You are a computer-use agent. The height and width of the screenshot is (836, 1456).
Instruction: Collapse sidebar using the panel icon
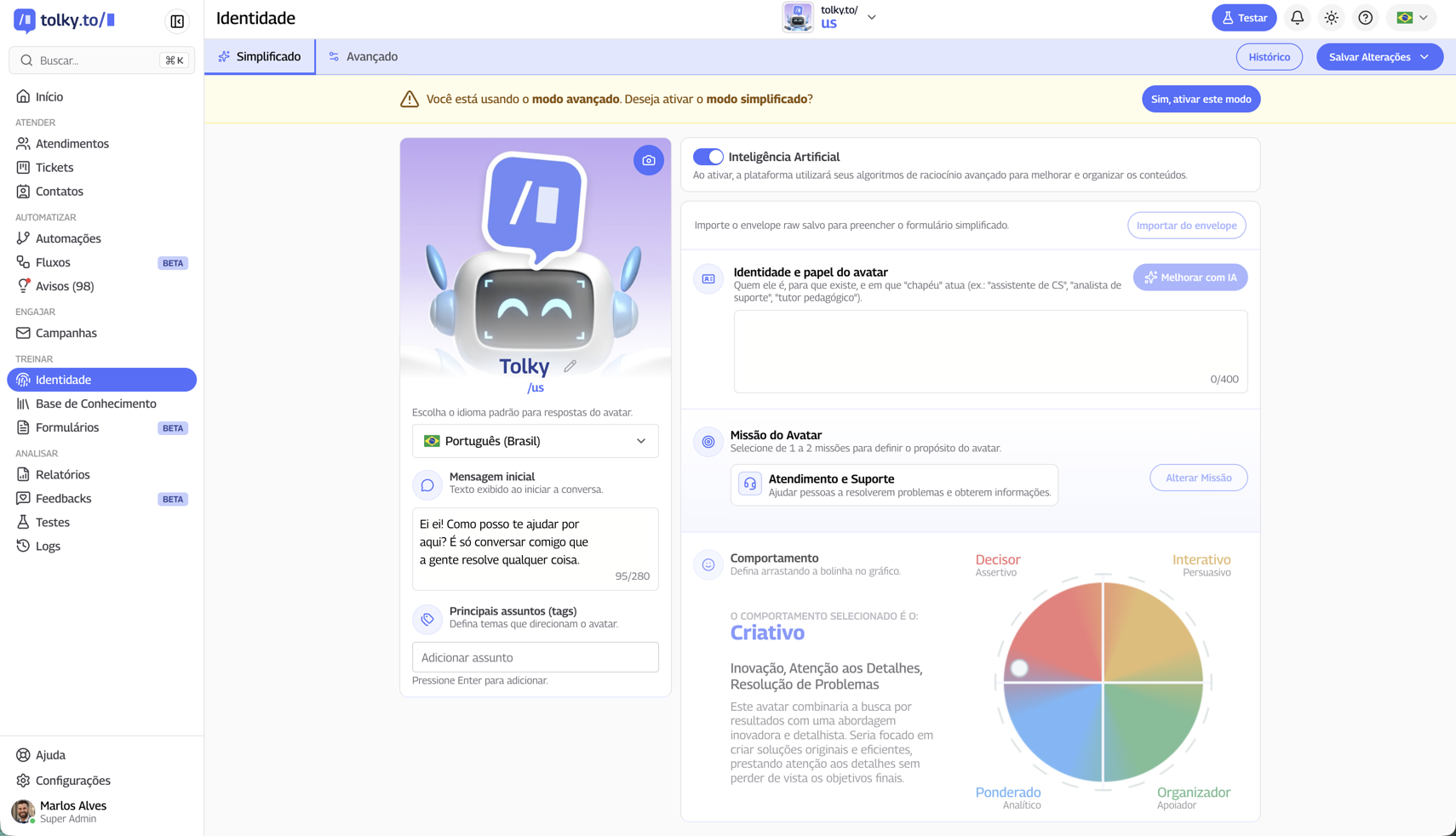(177, 21)
